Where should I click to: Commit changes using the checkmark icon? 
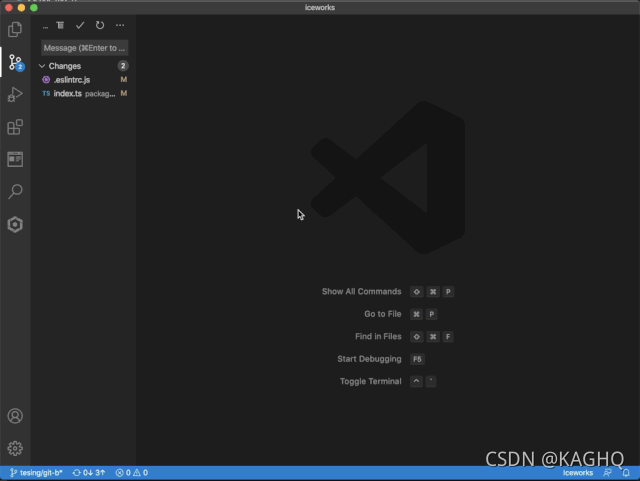click(80, 25)
